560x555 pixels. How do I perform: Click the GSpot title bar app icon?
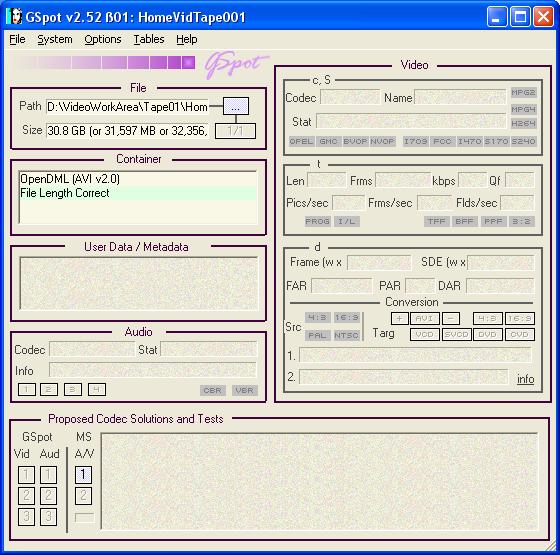(14, 16)
